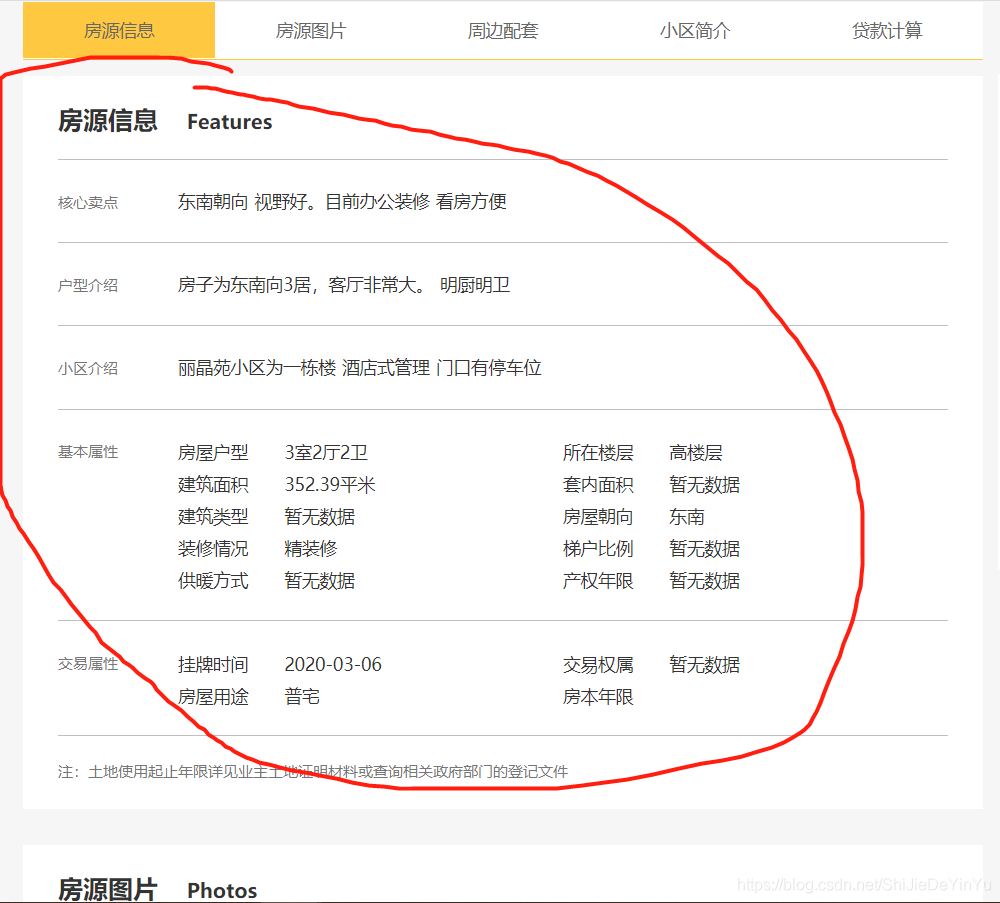
Task: Click the 房源图片 Photos section heading
Action: tap(157, 889)
